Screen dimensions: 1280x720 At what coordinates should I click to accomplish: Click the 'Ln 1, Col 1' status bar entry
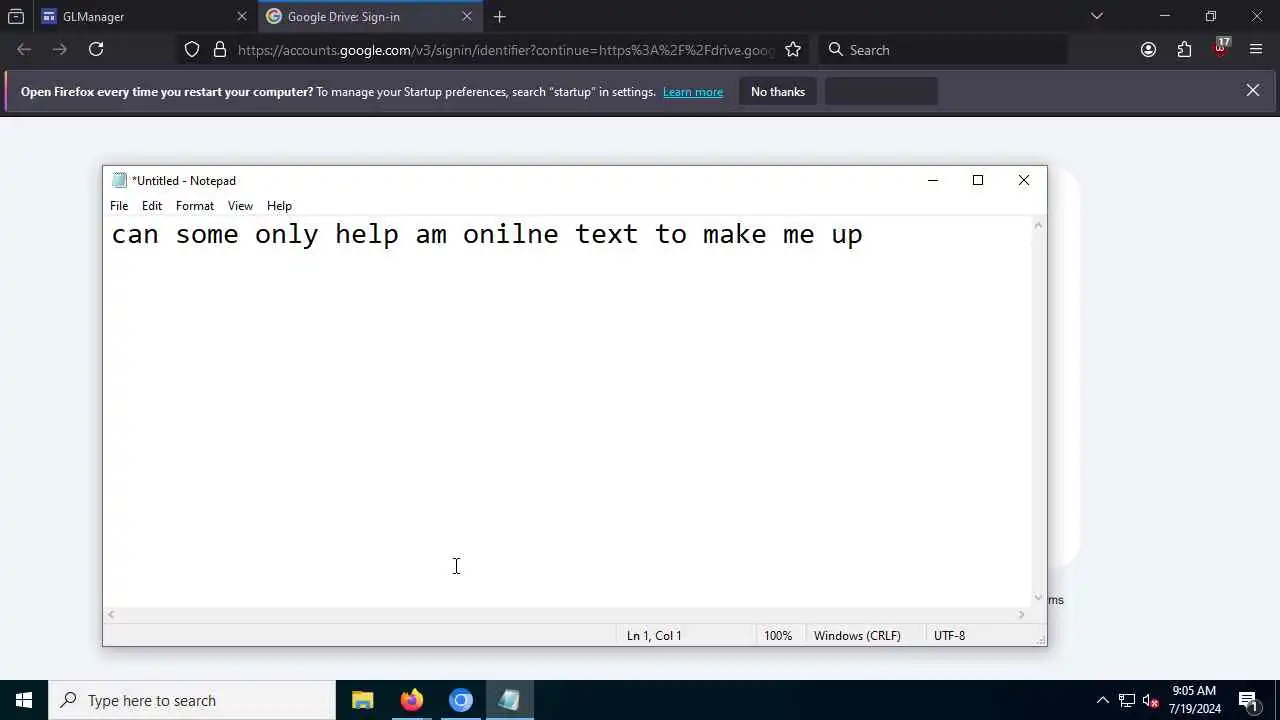point(654,635)
